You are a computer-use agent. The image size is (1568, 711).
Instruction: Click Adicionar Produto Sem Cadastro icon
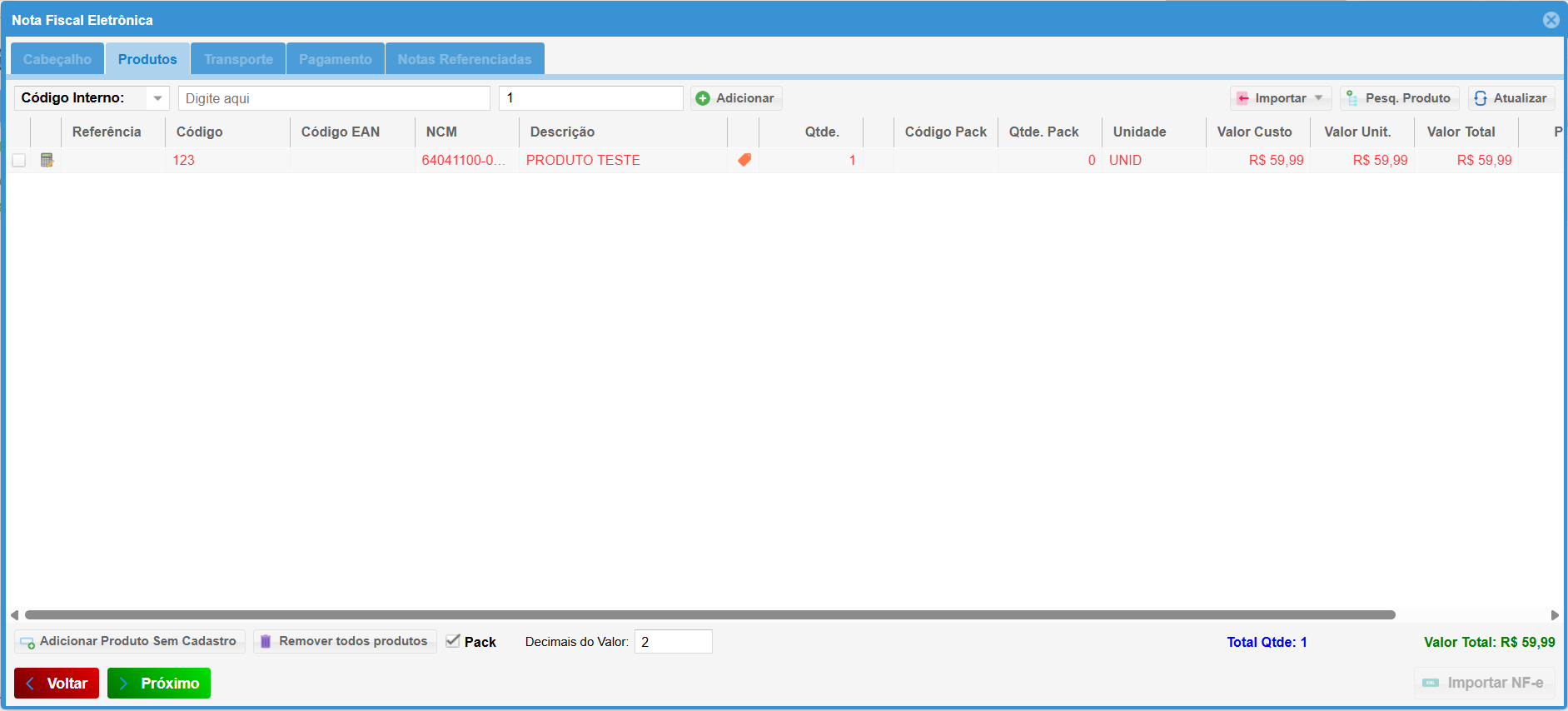(x=27, y=642)
